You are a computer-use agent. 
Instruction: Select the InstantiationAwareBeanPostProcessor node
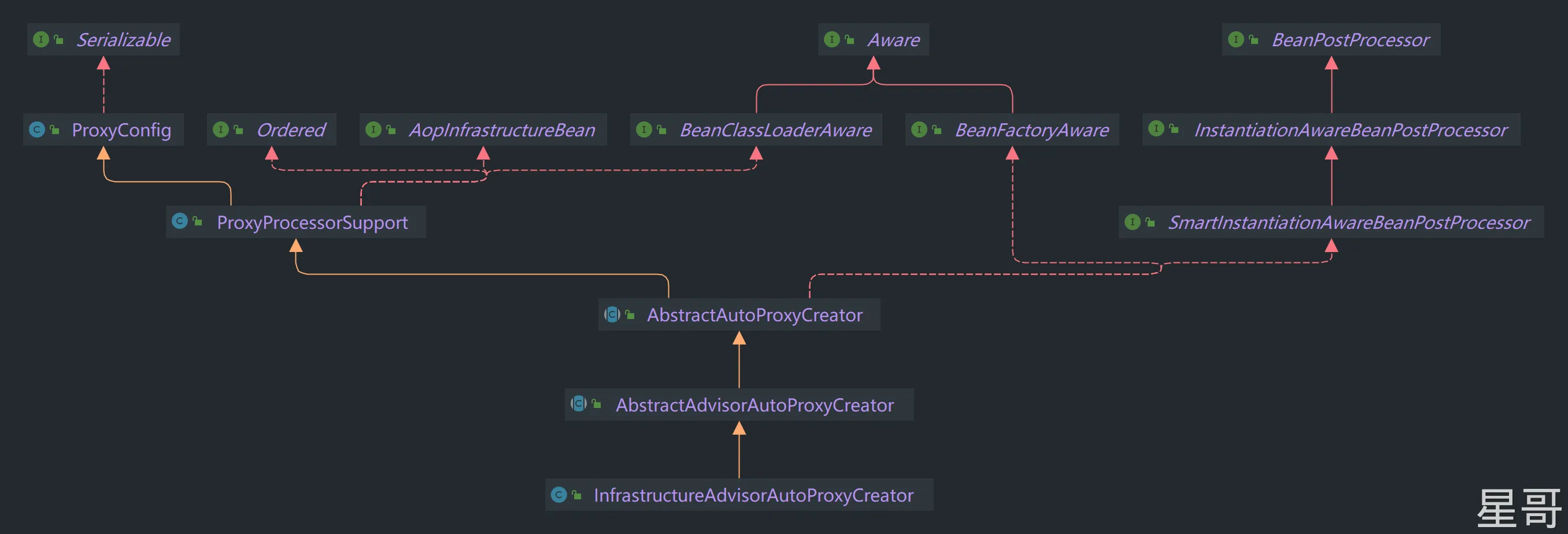(x=1350, y=130)
